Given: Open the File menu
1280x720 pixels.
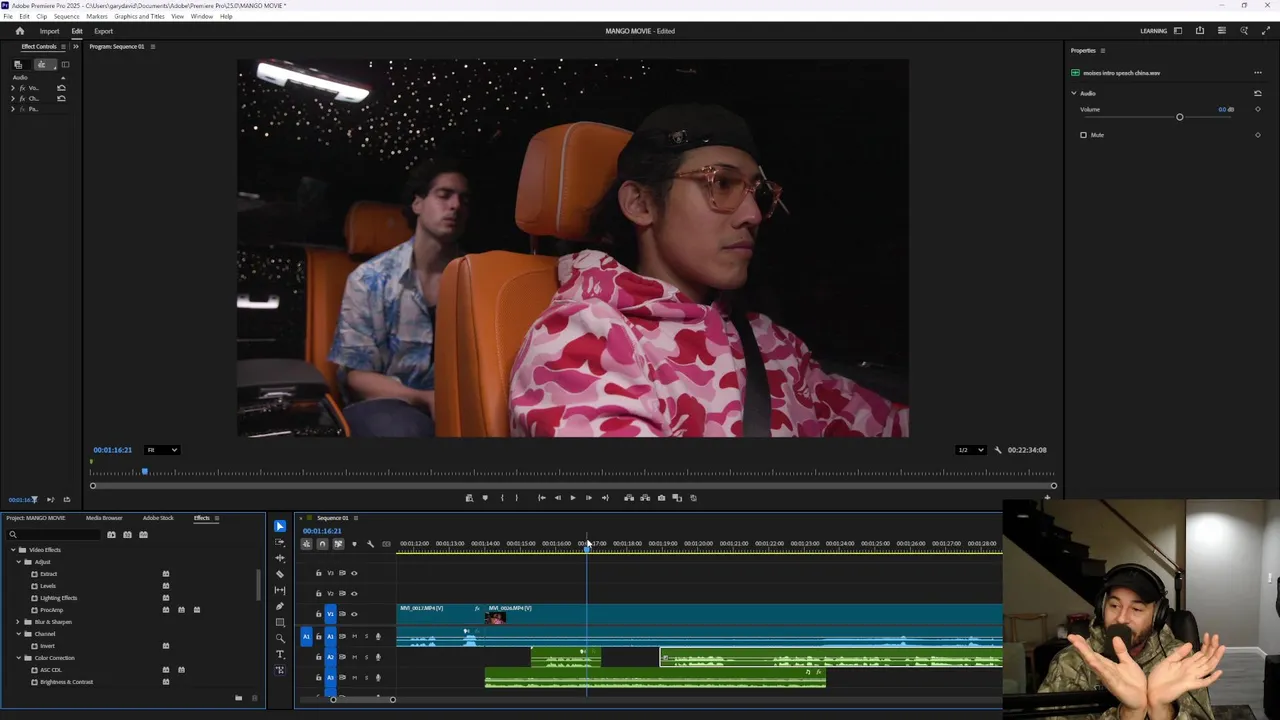Looking at the screenshot, I should [x=8, y=17].
